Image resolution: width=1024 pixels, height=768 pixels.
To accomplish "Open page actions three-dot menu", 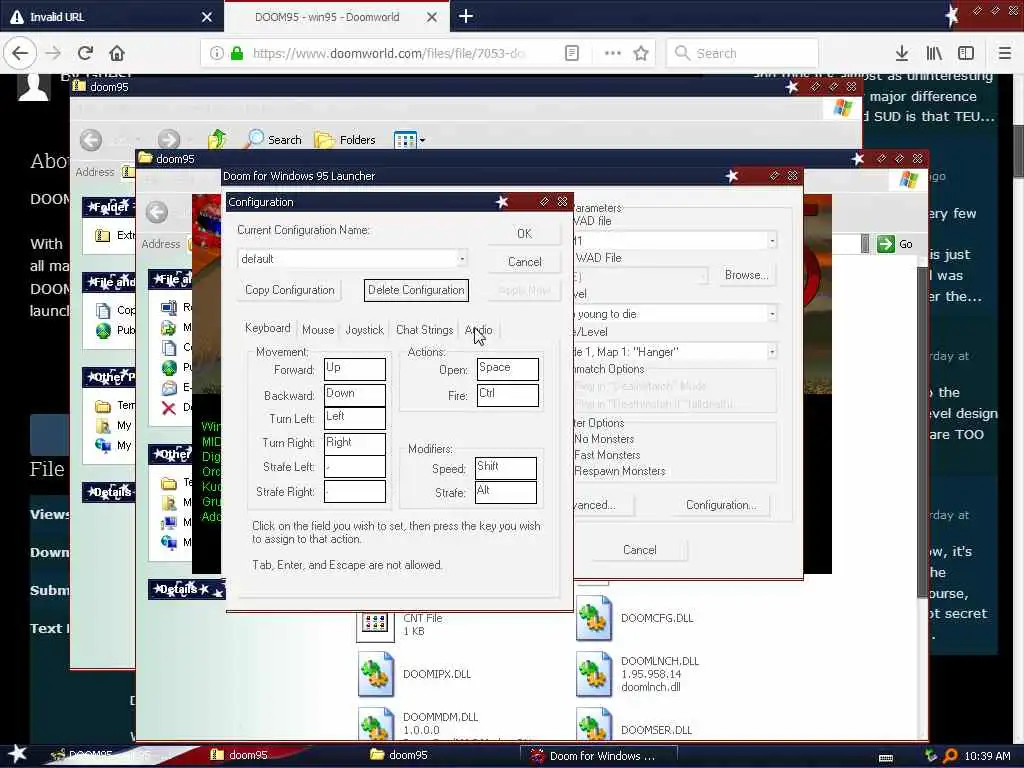I will click(613, 53).
